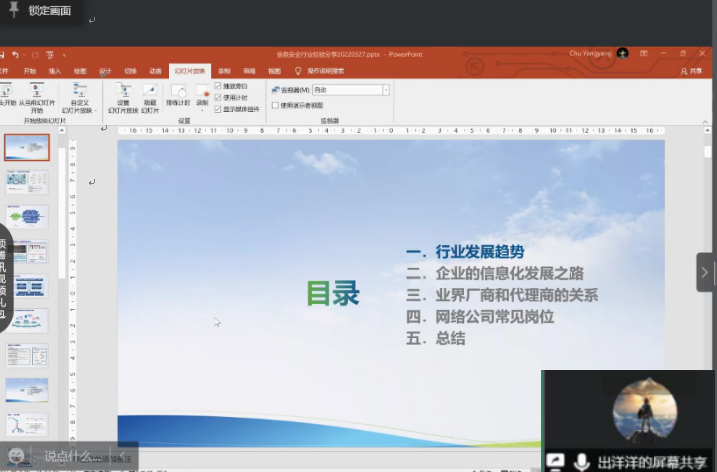Toggle the 播放旁白 checkbox
Image resolution: width=717 pixels, height=472 pixels.
[218, 86]
